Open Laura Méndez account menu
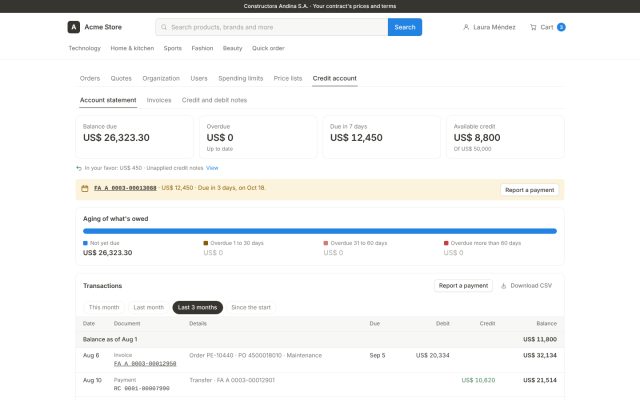 (489, 27)
